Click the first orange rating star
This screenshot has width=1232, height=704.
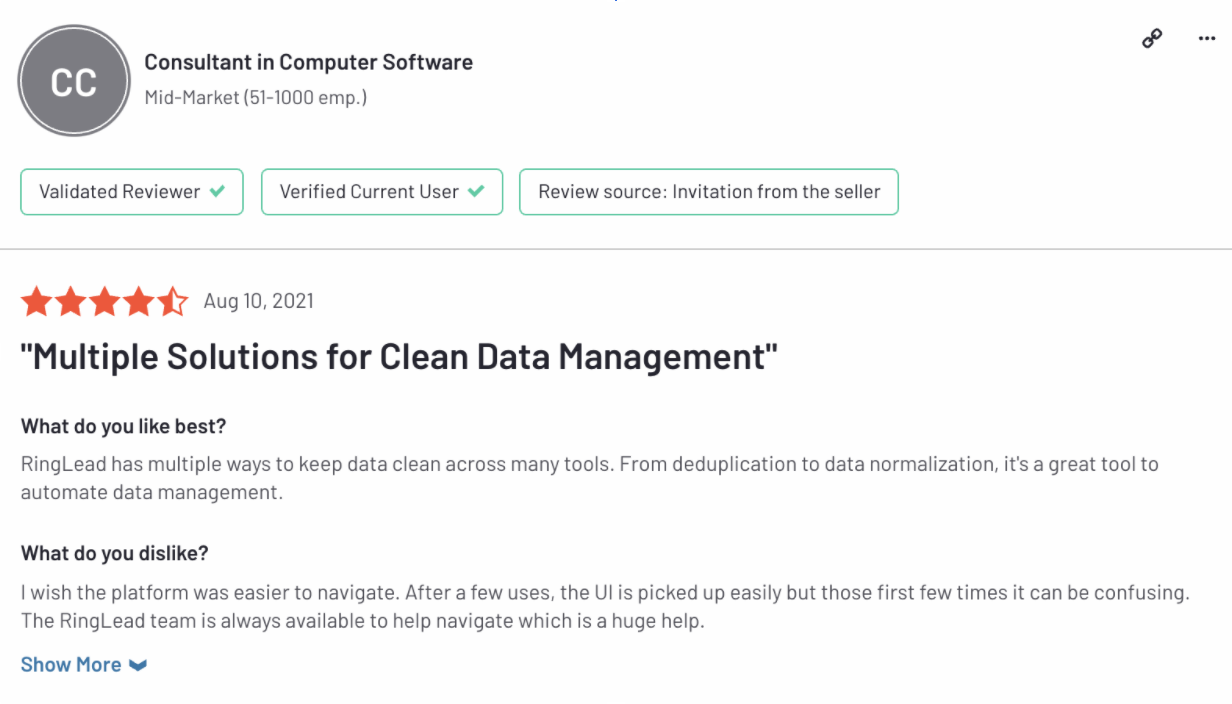click(36, 301)
